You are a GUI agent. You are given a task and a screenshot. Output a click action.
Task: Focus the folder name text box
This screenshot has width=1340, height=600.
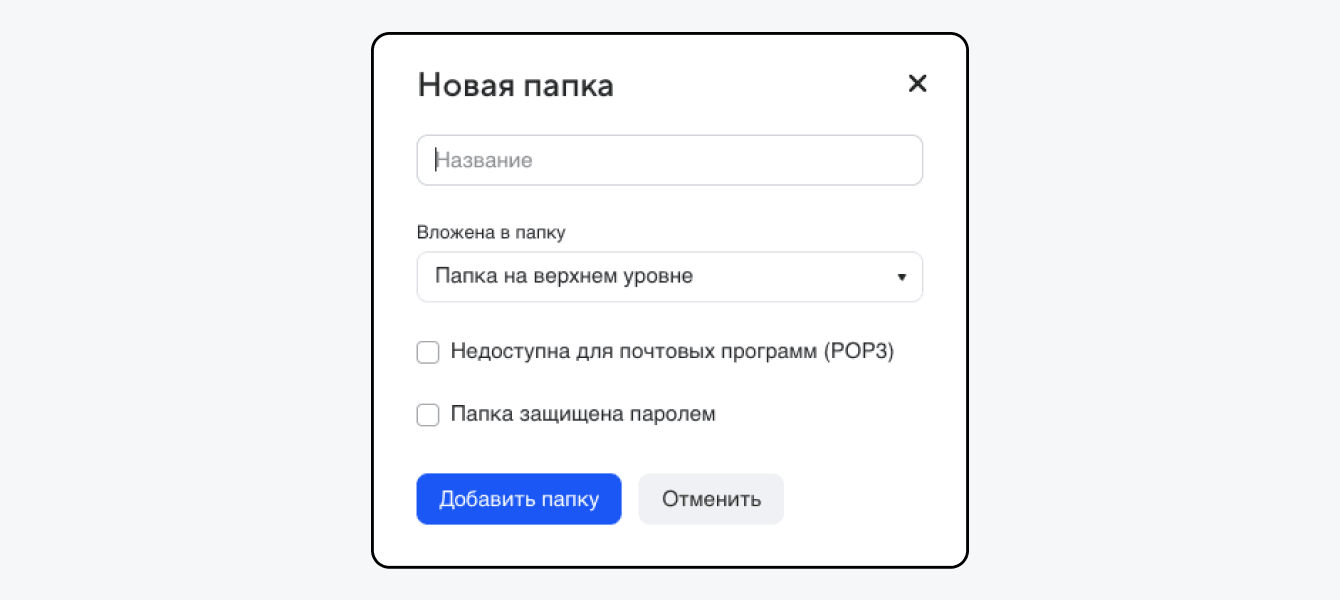[x=669, y=160]
